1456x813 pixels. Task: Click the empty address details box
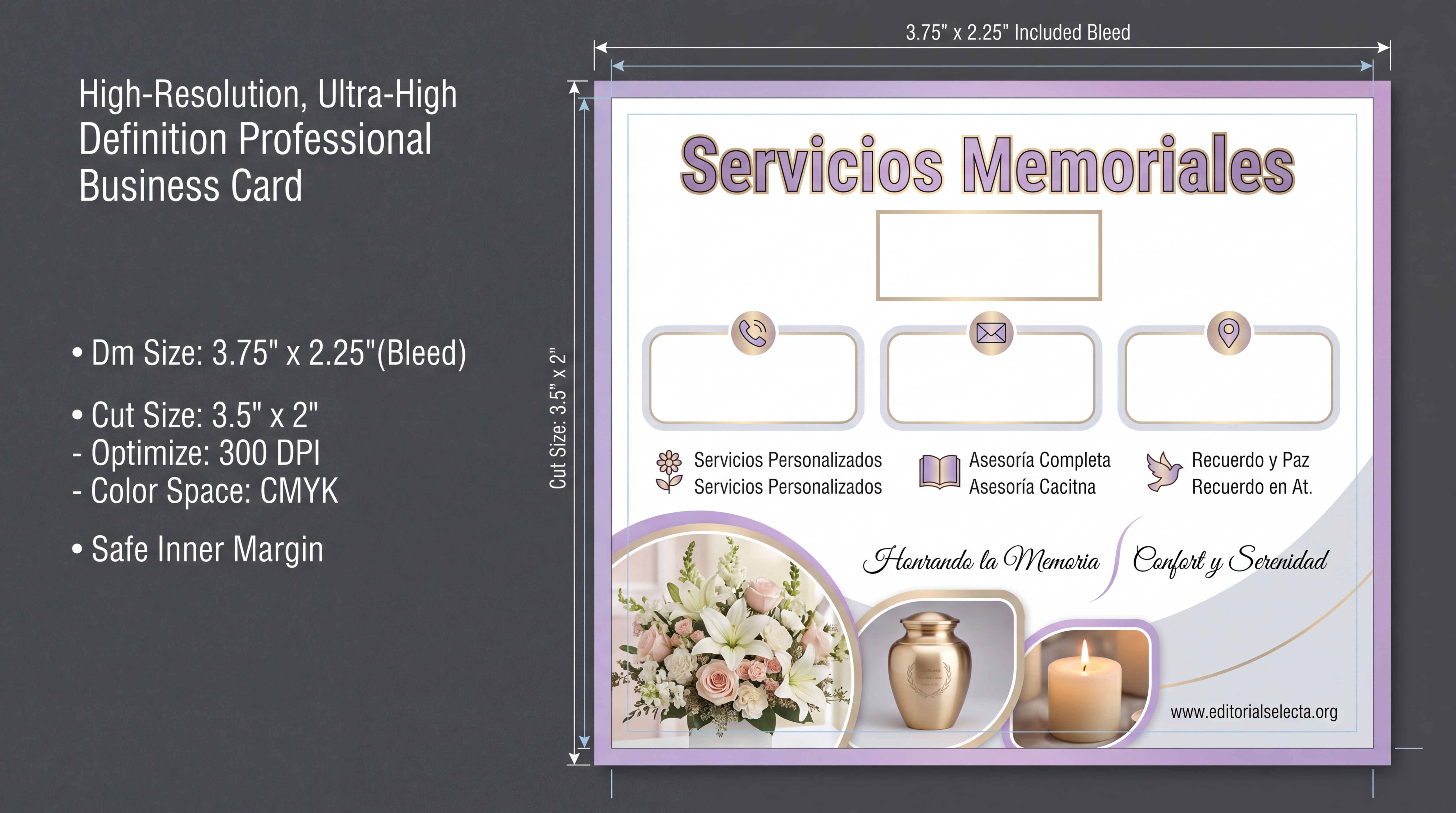[1229, 378]
